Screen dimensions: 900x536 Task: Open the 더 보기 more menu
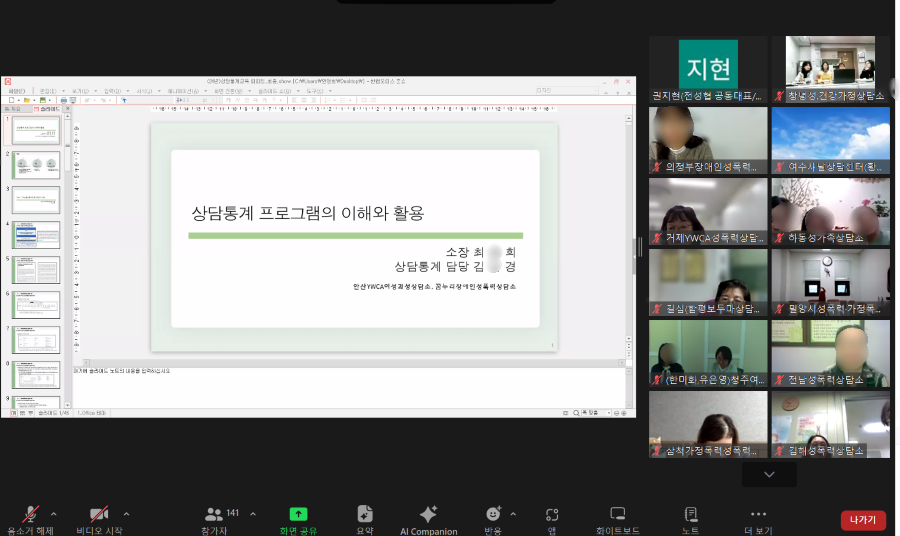point(758,514)
